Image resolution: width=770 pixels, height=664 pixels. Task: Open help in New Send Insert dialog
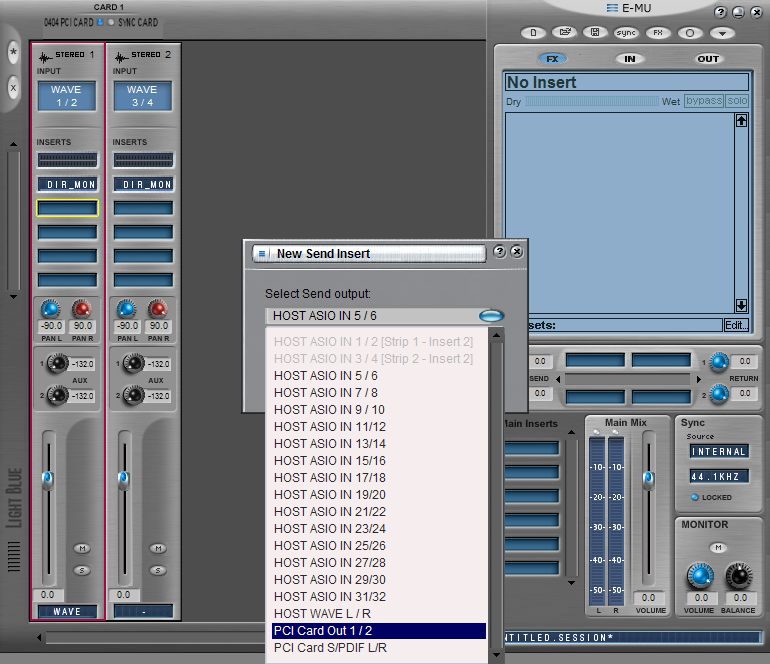499,251
